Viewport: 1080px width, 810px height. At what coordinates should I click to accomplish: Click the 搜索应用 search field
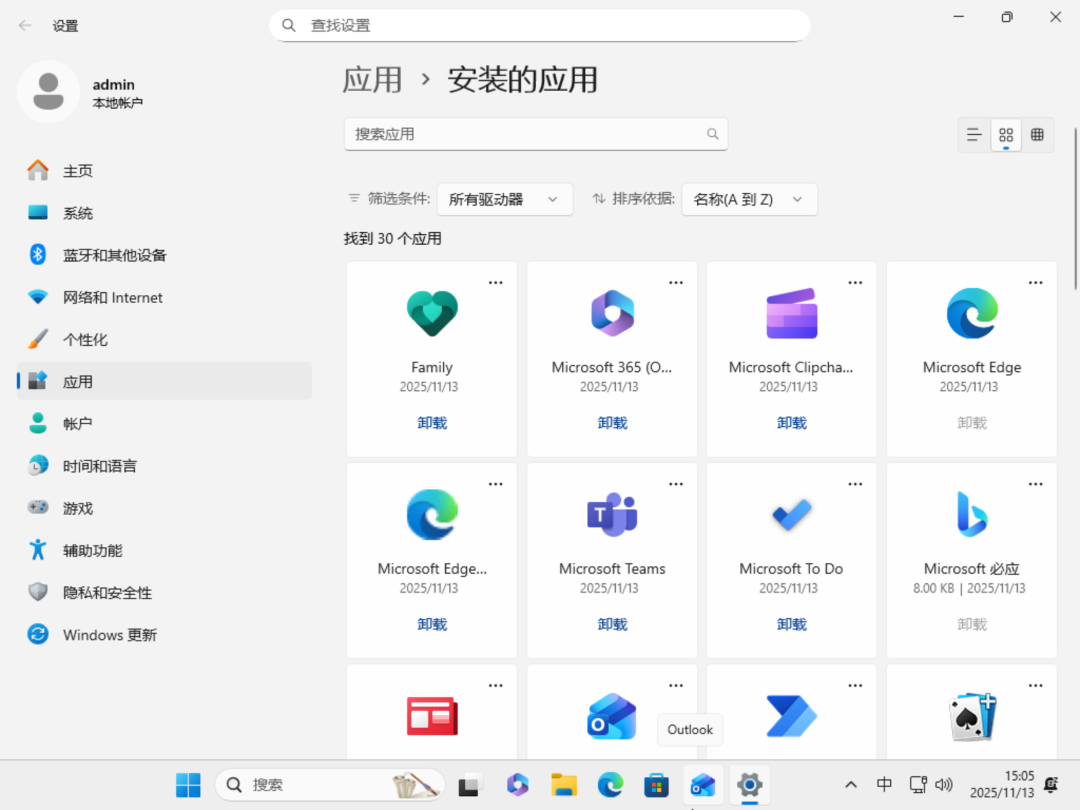pyautogui.click(x=536, y=134)
